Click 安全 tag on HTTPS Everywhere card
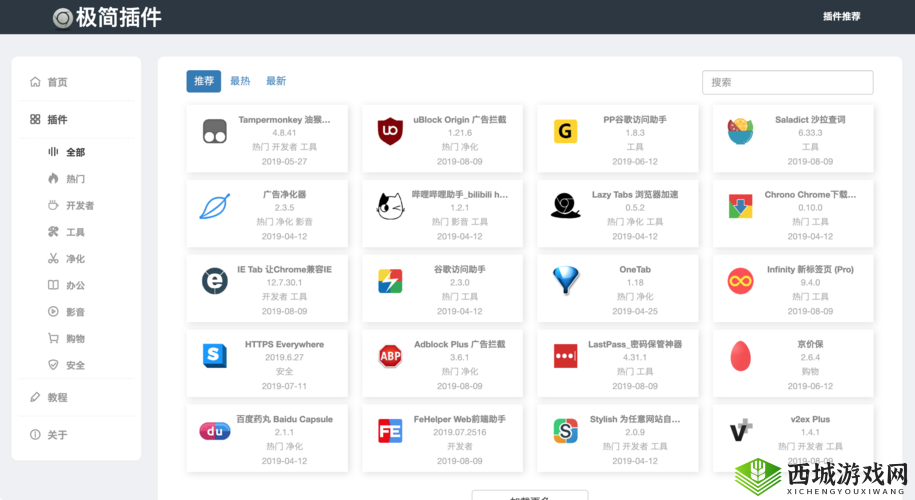Screen dimensions: 915x500 click(284, 371)
